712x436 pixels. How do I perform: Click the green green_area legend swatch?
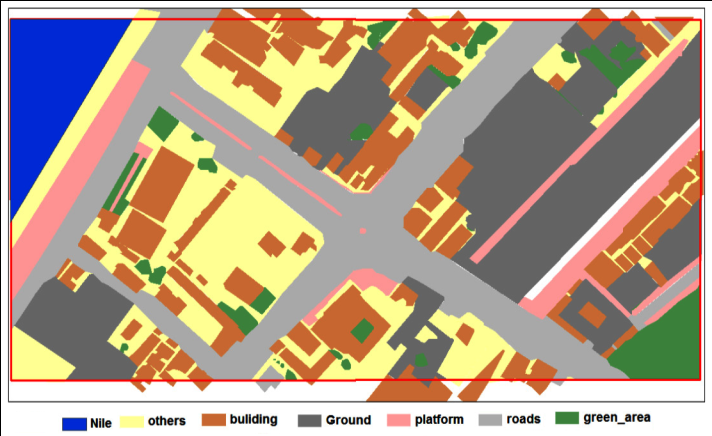[566, 419]
